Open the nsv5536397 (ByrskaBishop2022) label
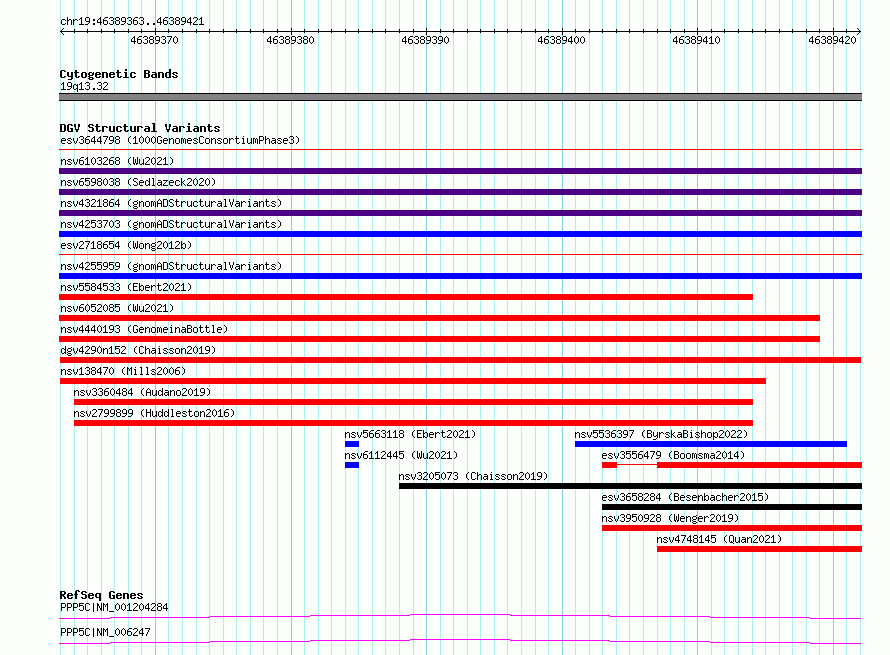 tap(661, 434)
